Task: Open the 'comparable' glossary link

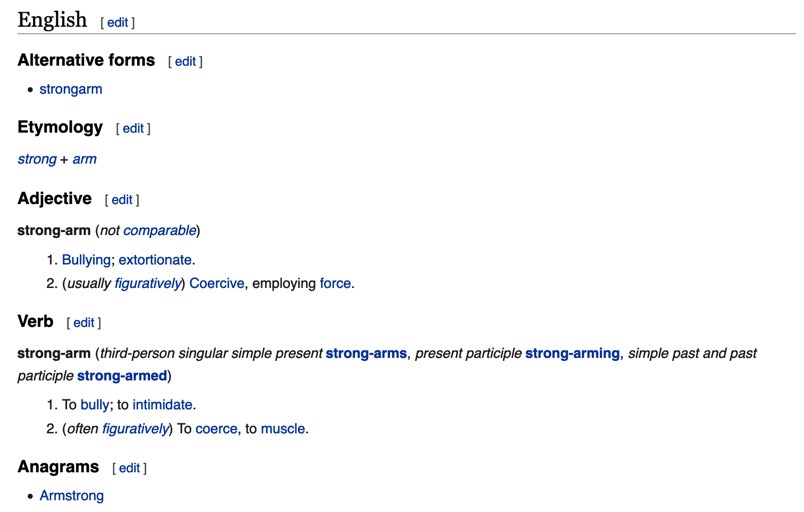Action: pyautogui.click(x=160, y=231)
